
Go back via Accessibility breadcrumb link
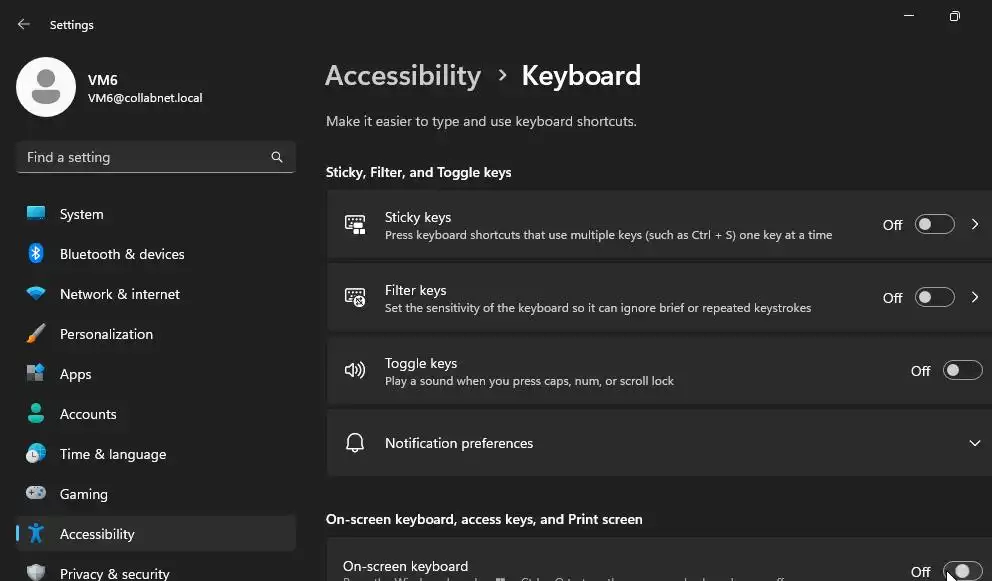tap(403, 76)
